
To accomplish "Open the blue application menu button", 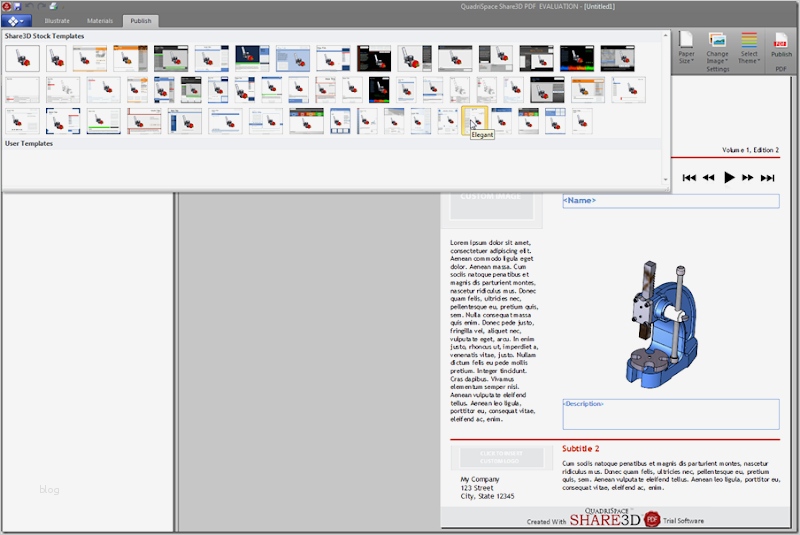I will 18,20.
